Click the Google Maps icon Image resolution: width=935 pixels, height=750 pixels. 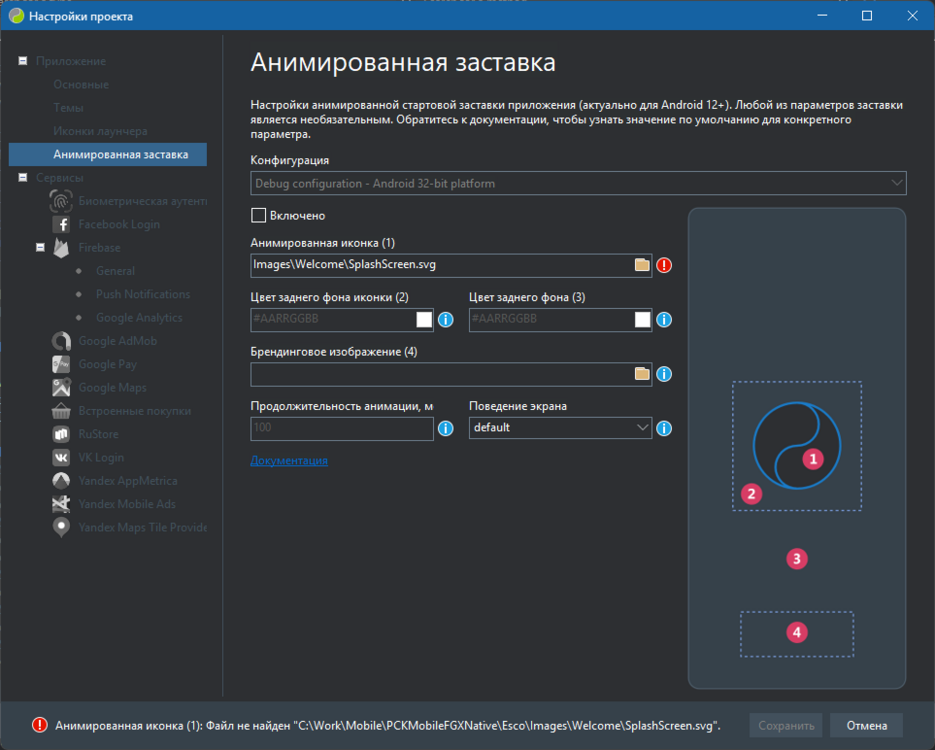point(61,388)
